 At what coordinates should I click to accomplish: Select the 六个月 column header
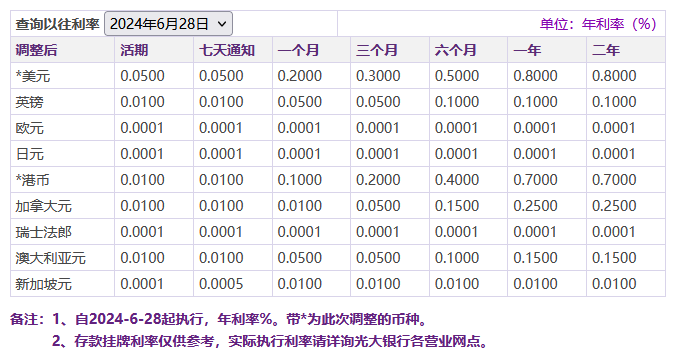pos(455,50)
